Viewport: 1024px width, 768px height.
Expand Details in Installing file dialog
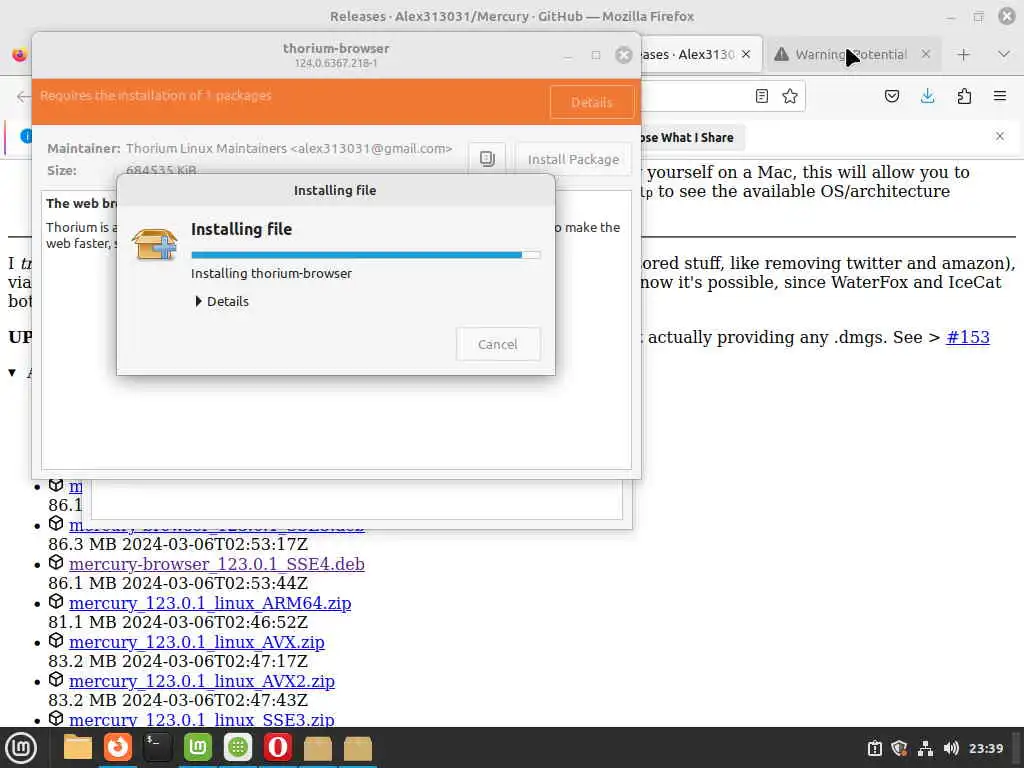pyautogui.click(x=222, y=301)
